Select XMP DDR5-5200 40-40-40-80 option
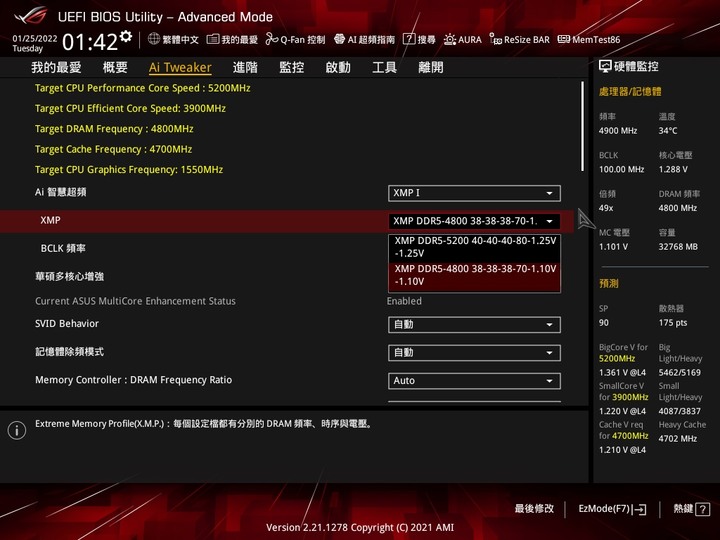The image size is (720, 540). (474, 247)
